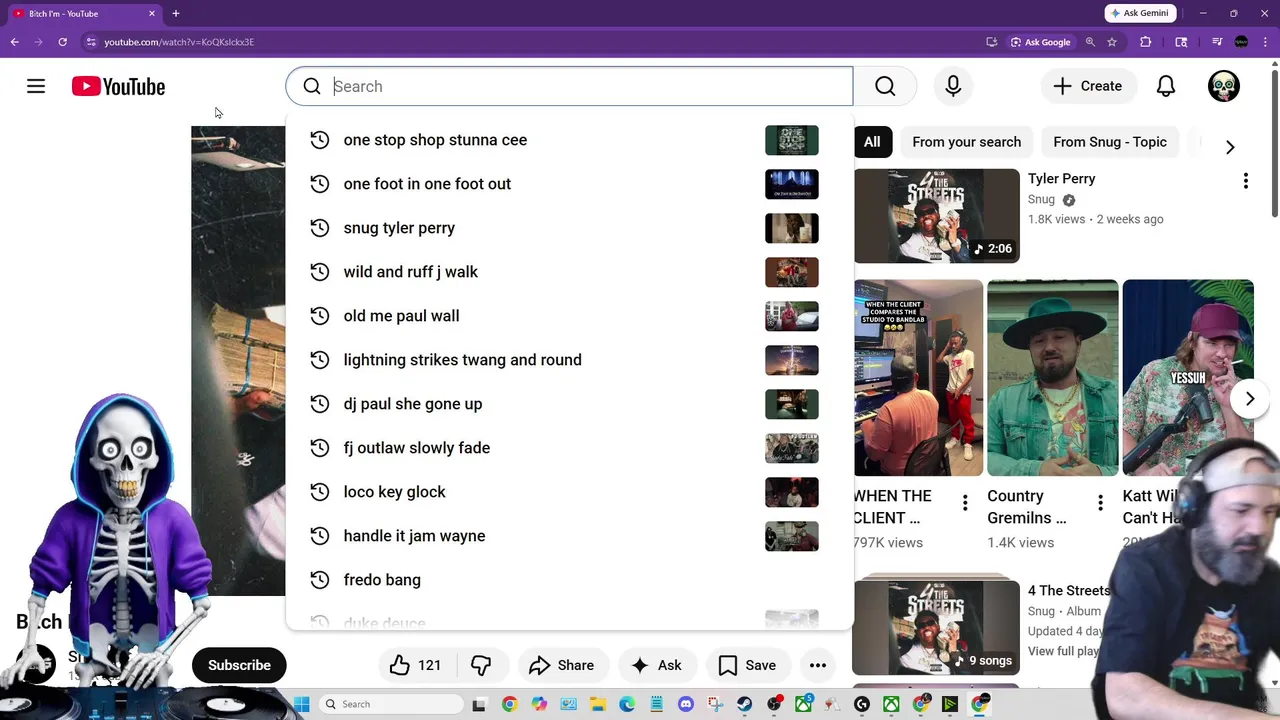The height and width of the screenshot is (720, 1280).
Task: Open the notifications bell
Action: click(1166, 86)
